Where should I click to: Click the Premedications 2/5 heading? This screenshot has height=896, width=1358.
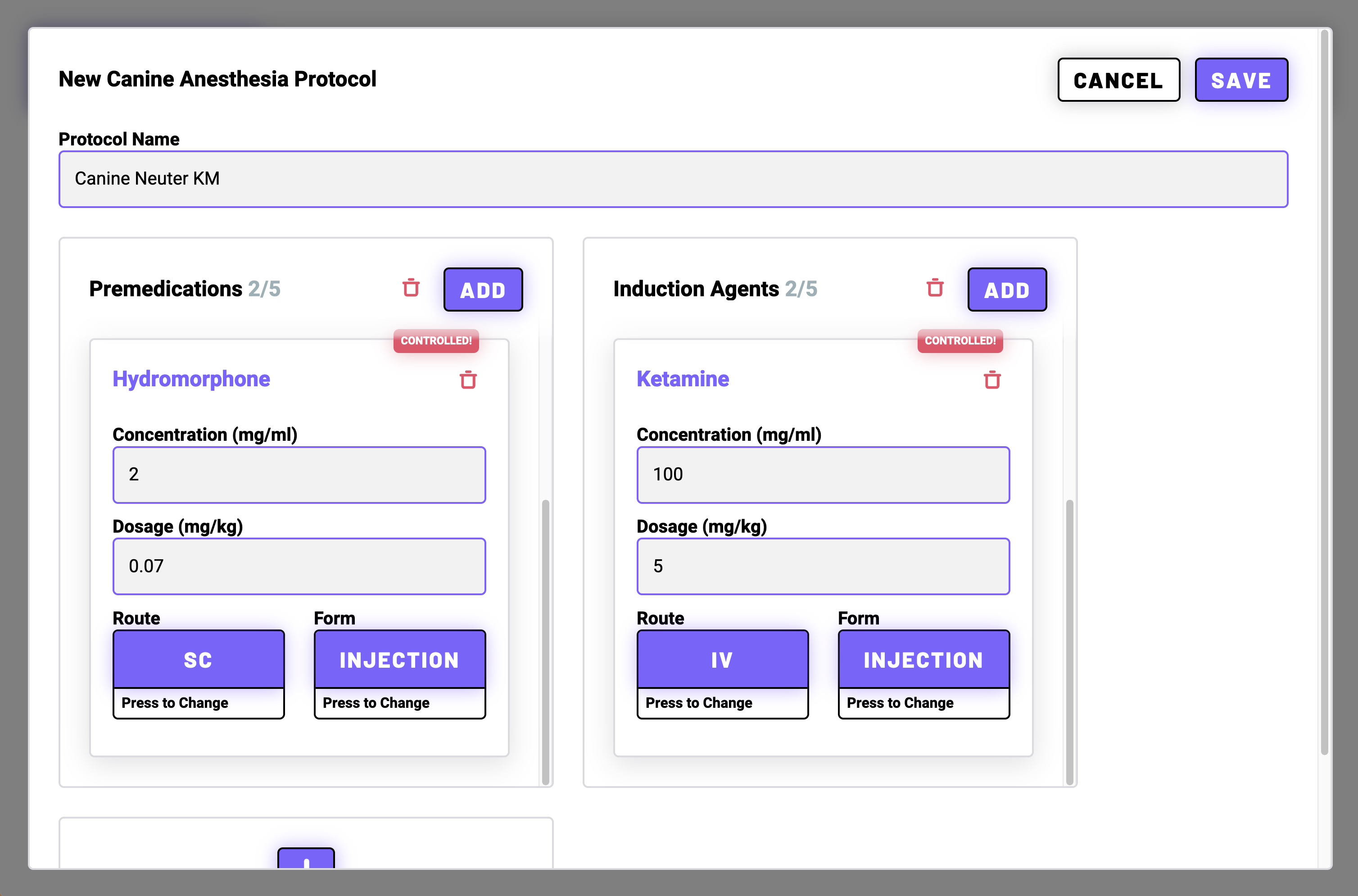(185, 289)
